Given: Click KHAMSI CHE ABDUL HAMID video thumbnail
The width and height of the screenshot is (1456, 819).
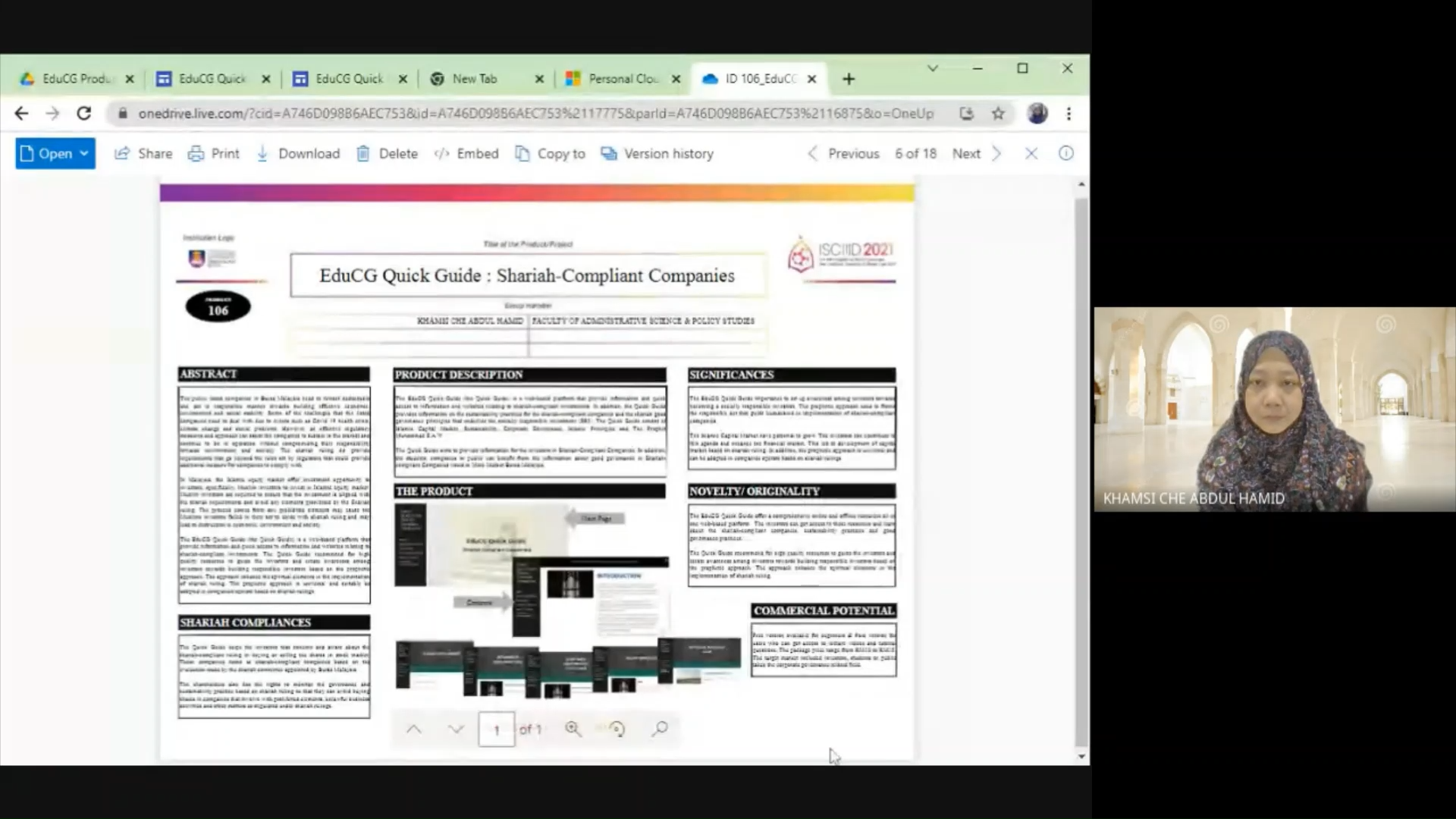Looking at the screenshot, I should pos(1274,409).
